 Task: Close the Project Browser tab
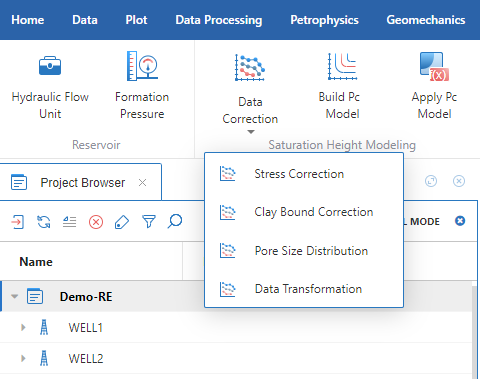click(x=142, y=182)
